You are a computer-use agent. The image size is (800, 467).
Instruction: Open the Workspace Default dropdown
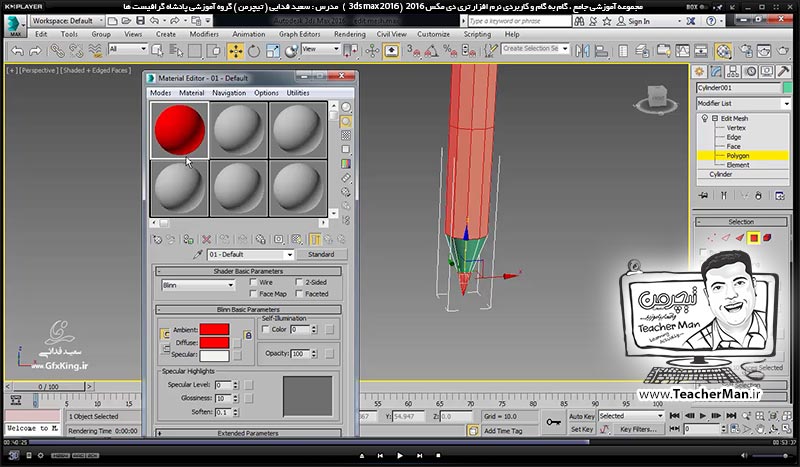67,21
